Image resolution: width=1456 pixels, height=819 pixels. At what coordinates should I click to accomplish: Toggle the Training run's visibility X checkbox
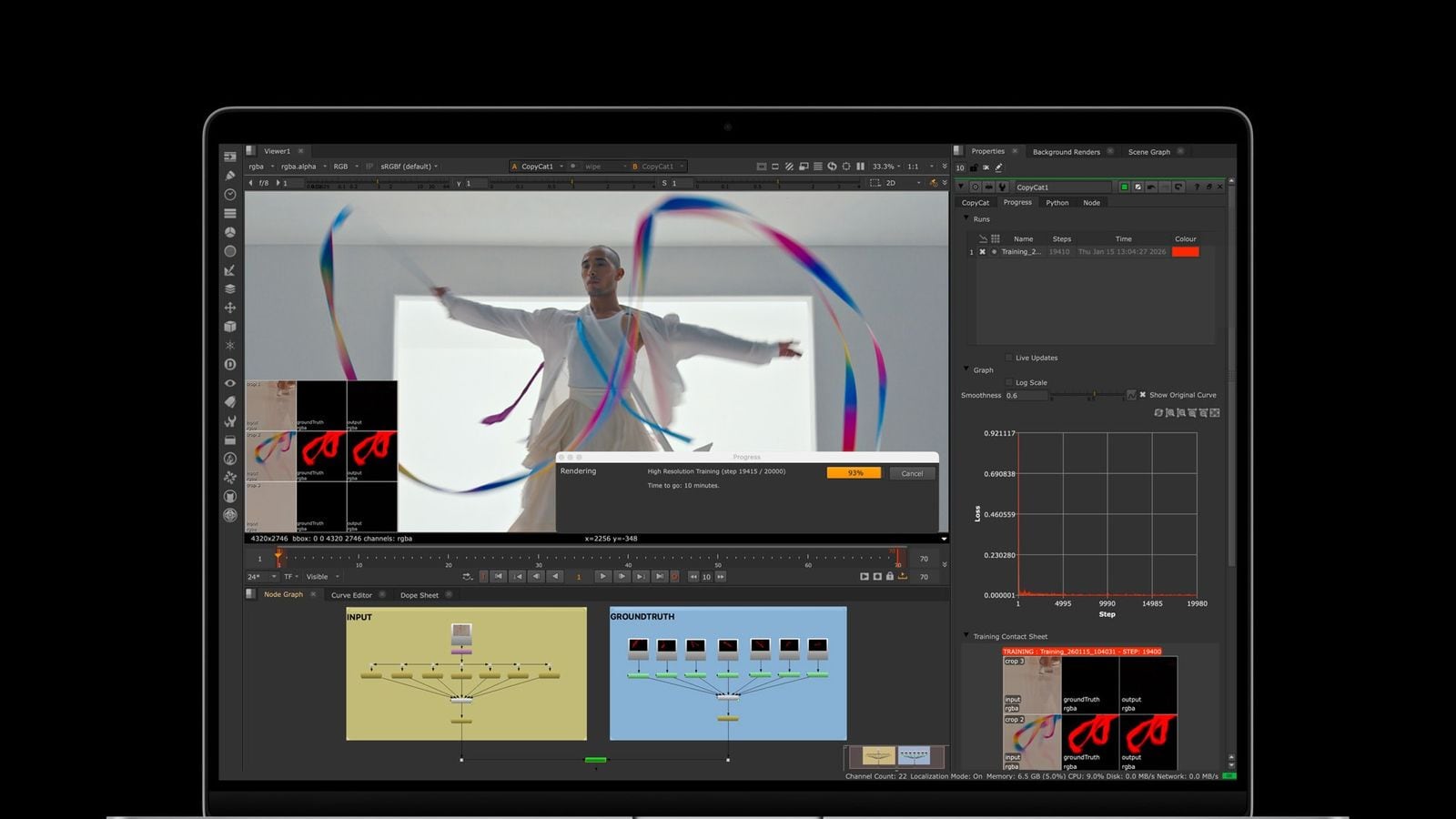pyautogui.click(x=982, y=251)
